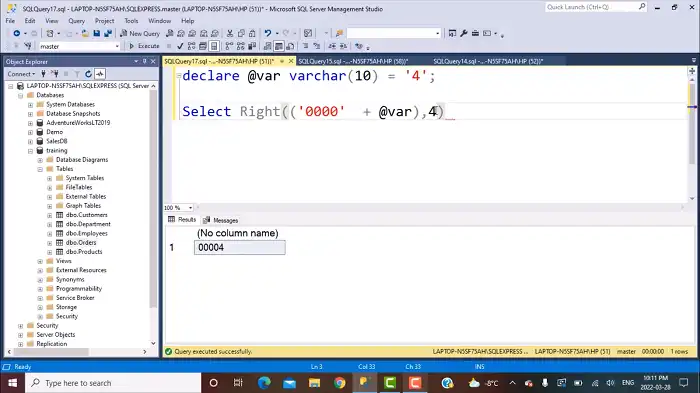Click Comment out selected lines icon

(305, 46)
